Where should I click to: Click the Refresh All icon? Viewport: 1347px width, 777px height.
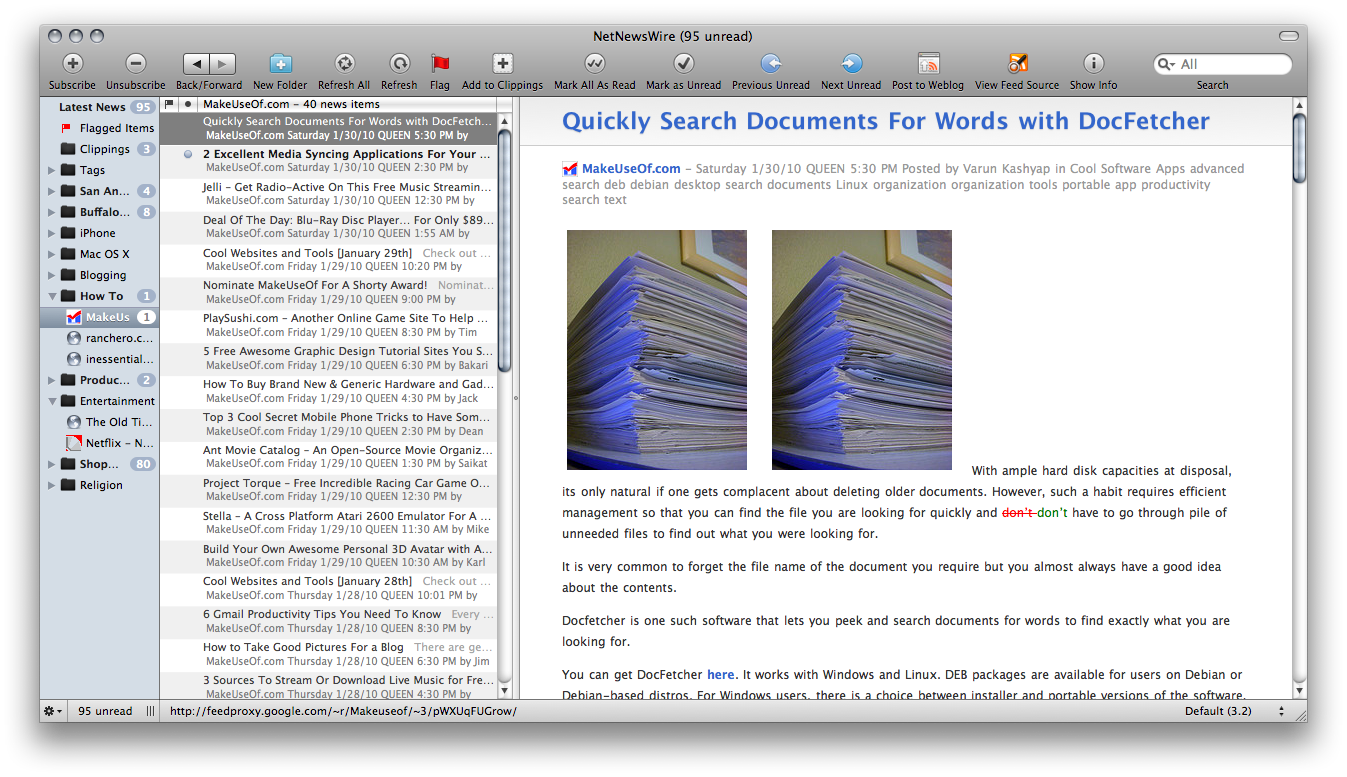(344, 64)
